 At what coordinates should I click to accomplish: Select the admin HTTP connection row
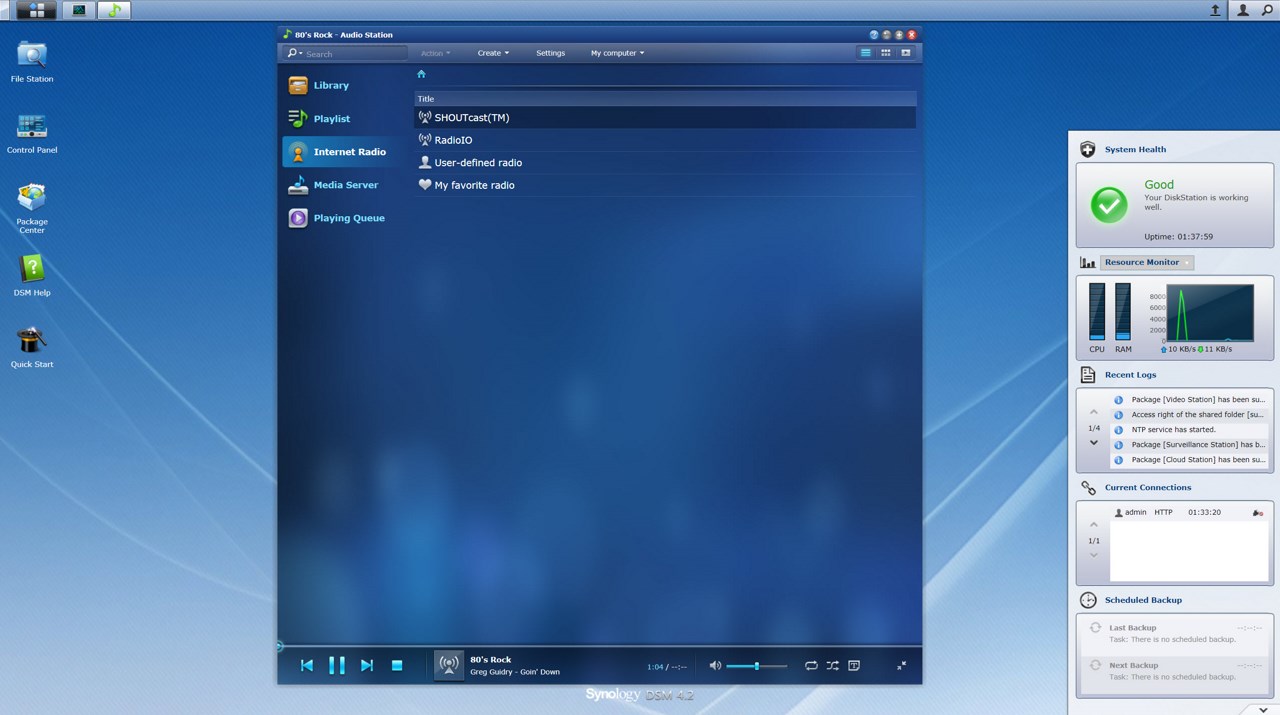pyautogui.click(x=1190, y=512)
